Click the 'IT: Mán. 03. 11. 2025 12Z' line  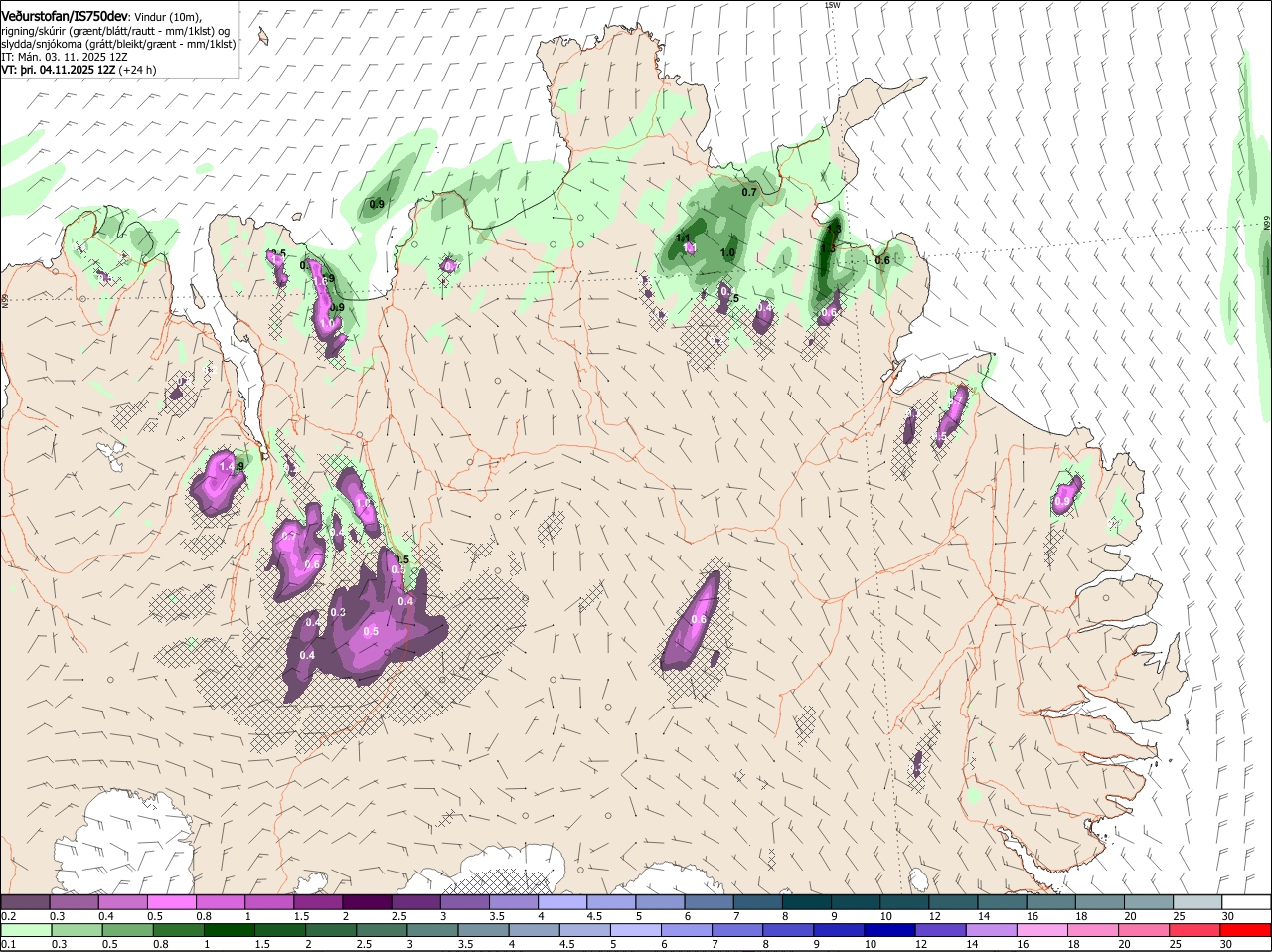click(65, 57)
